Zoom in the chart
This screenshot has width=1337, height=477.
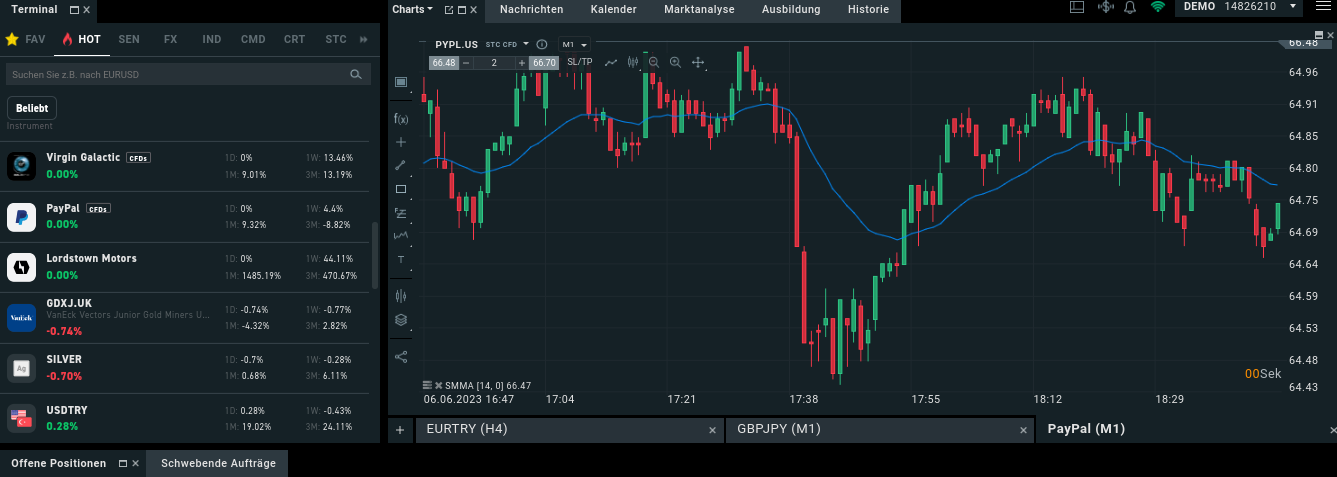coord(675,62)
